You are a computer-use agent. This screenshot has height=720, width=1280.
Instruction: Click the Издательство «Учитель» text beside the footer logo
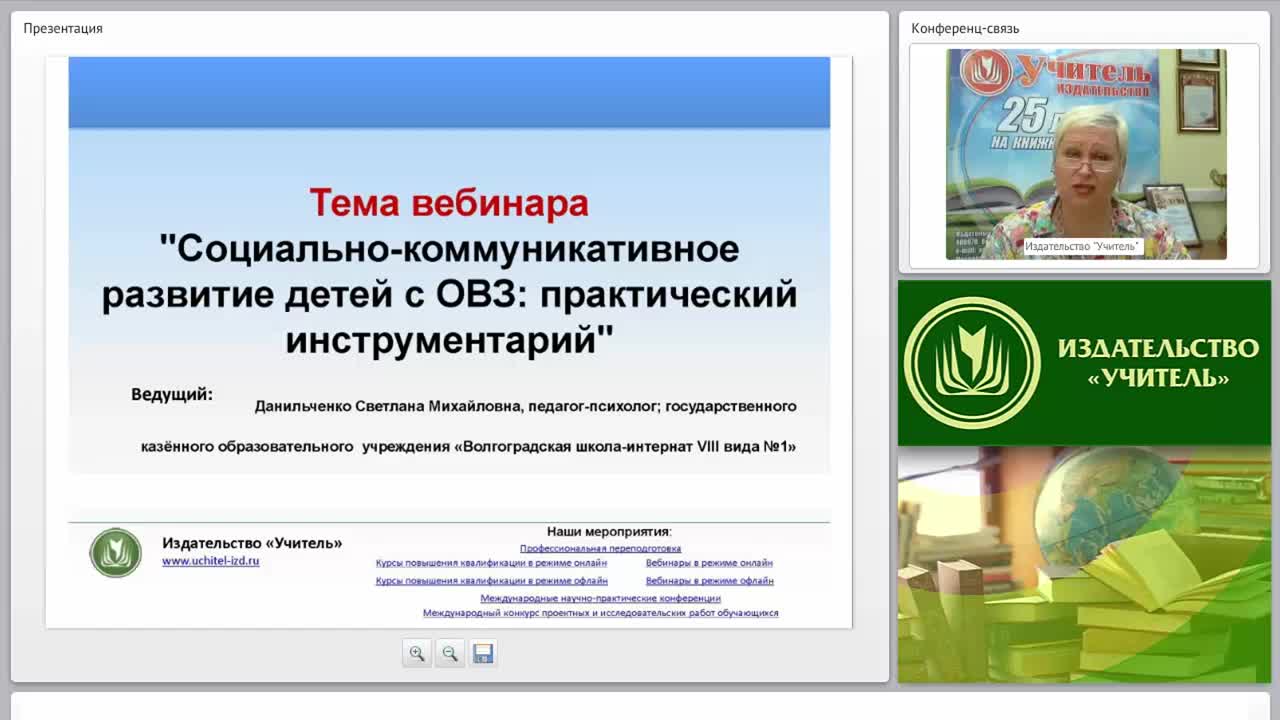pyautogui.click(x=252, y=543)
